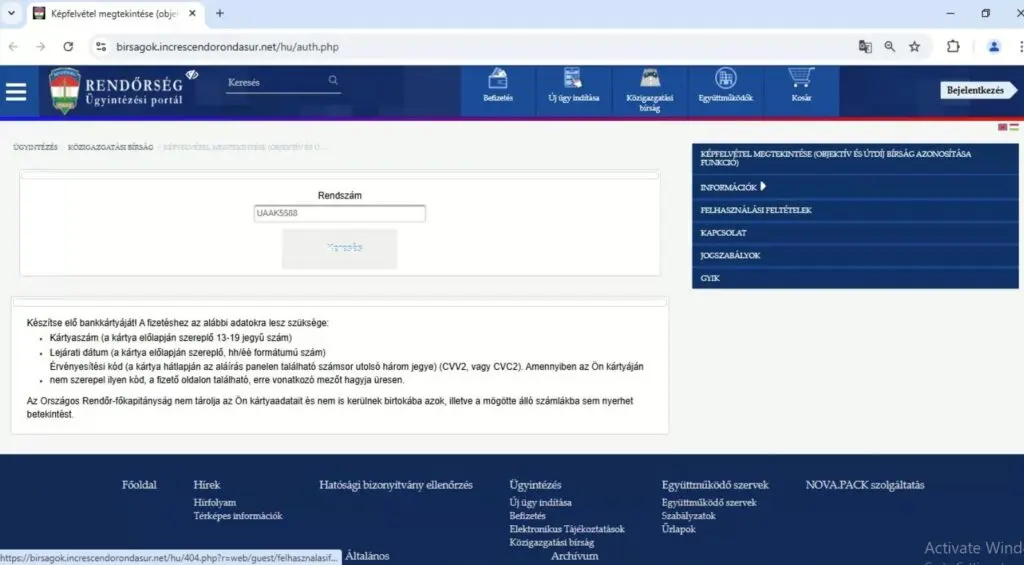Screen dimensions: 1024x565
Task: Click the Bejelentkezés login button
Action: (x=978, y=91)
